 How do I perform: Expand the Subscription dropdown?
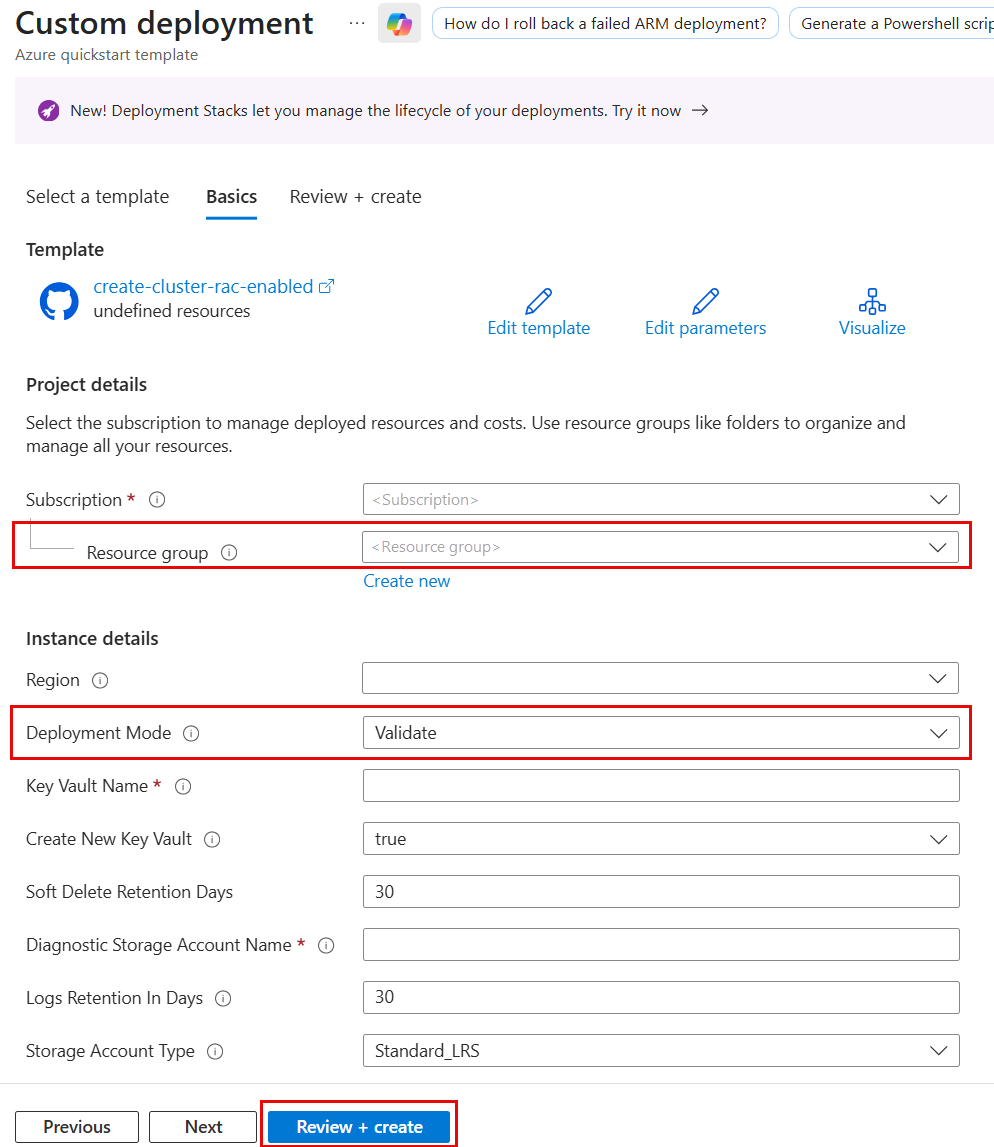(x=660, y=499)
